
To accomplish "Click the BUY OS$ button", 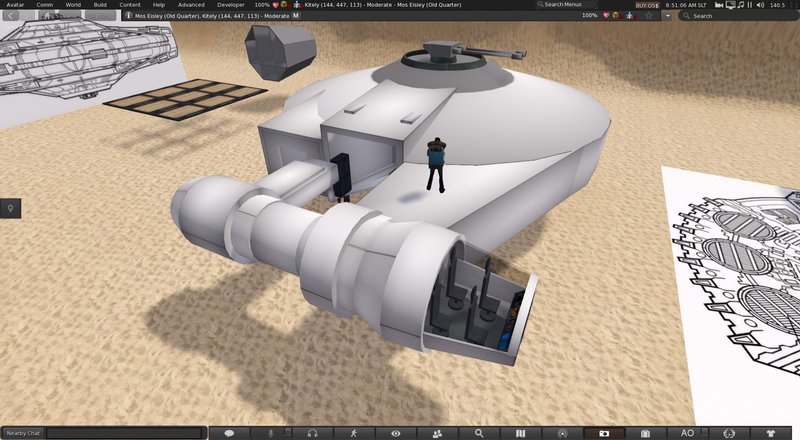I will [647, 5].
